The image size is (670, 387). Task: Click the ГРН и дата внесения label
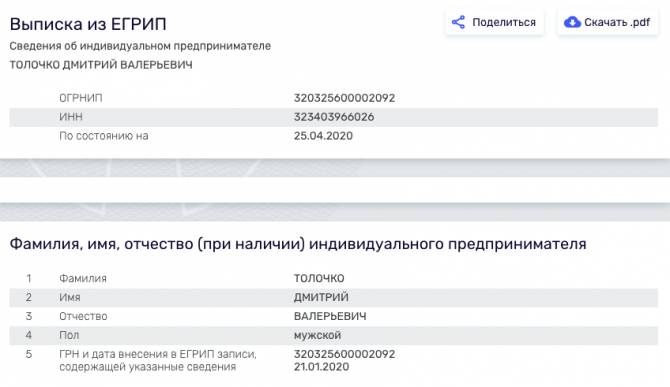click(158, 360)
